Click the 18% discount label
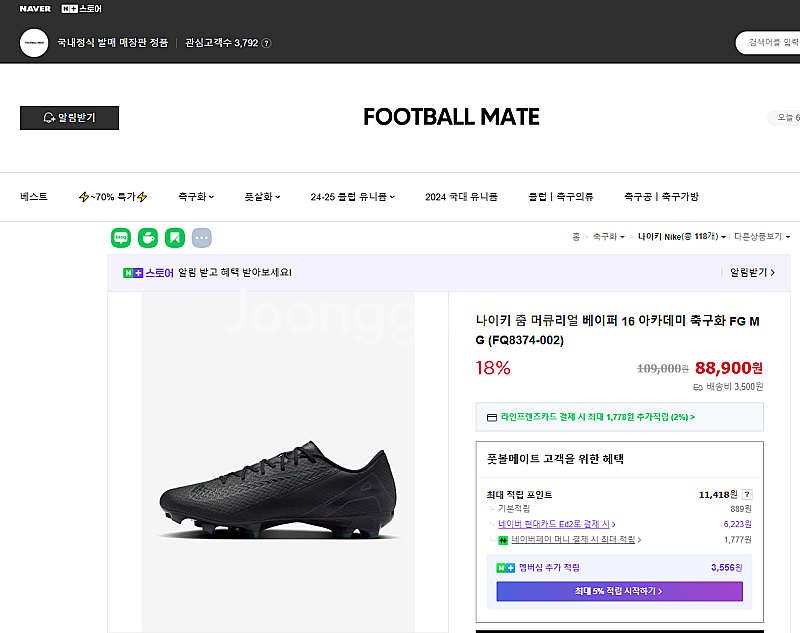 click(493, 368)
